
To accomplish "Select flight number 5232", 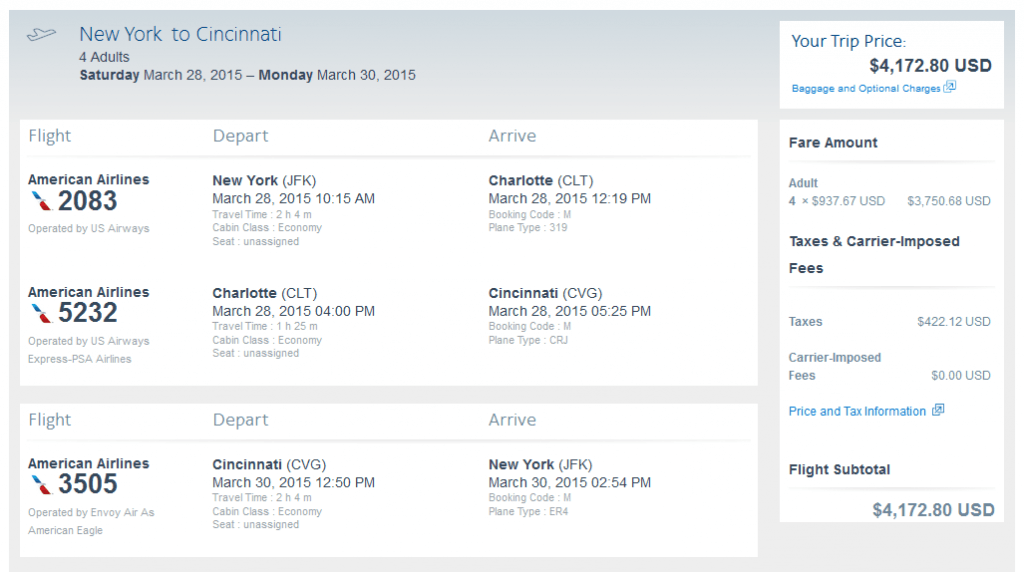I will (88, 313).
